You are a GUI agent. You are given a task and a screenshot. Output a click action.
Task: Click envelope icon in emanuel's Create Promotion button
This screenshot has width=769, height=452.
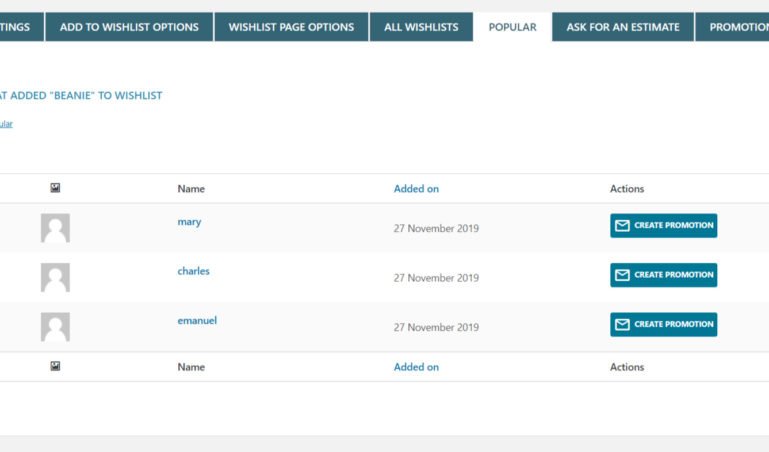pos(622,325)
